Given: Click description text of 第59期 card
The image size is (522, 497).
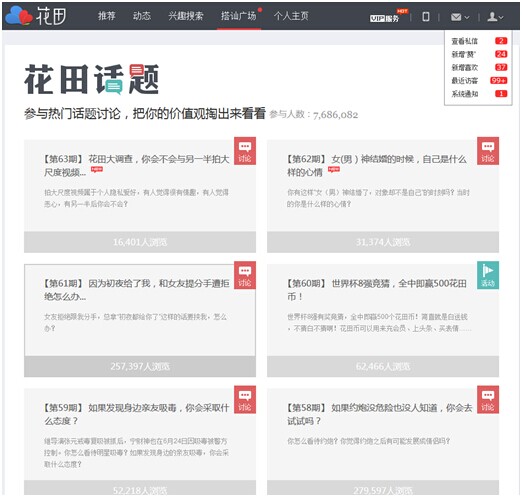Looking at the screenshot, I should coord(136,452).
